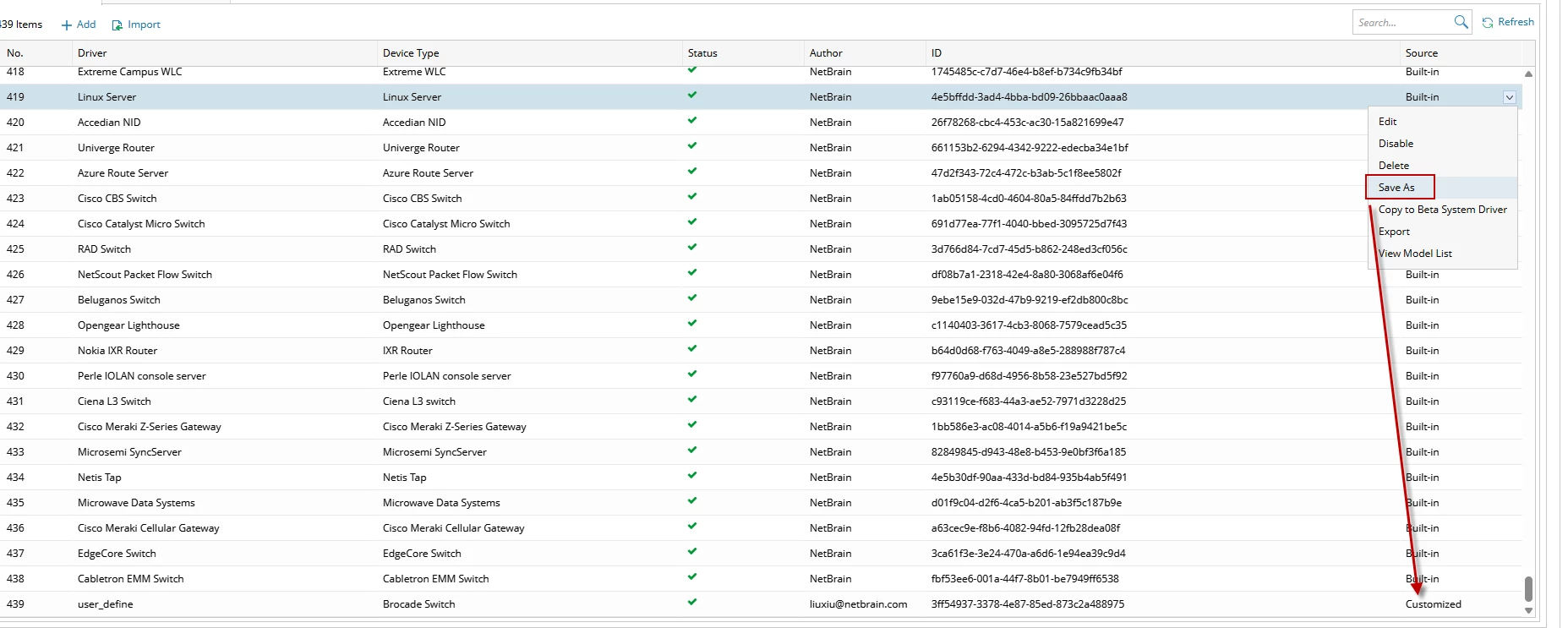Choose Edit from the context menu
Viewport: 1568px width, 628px height.
click(1443, 122)
